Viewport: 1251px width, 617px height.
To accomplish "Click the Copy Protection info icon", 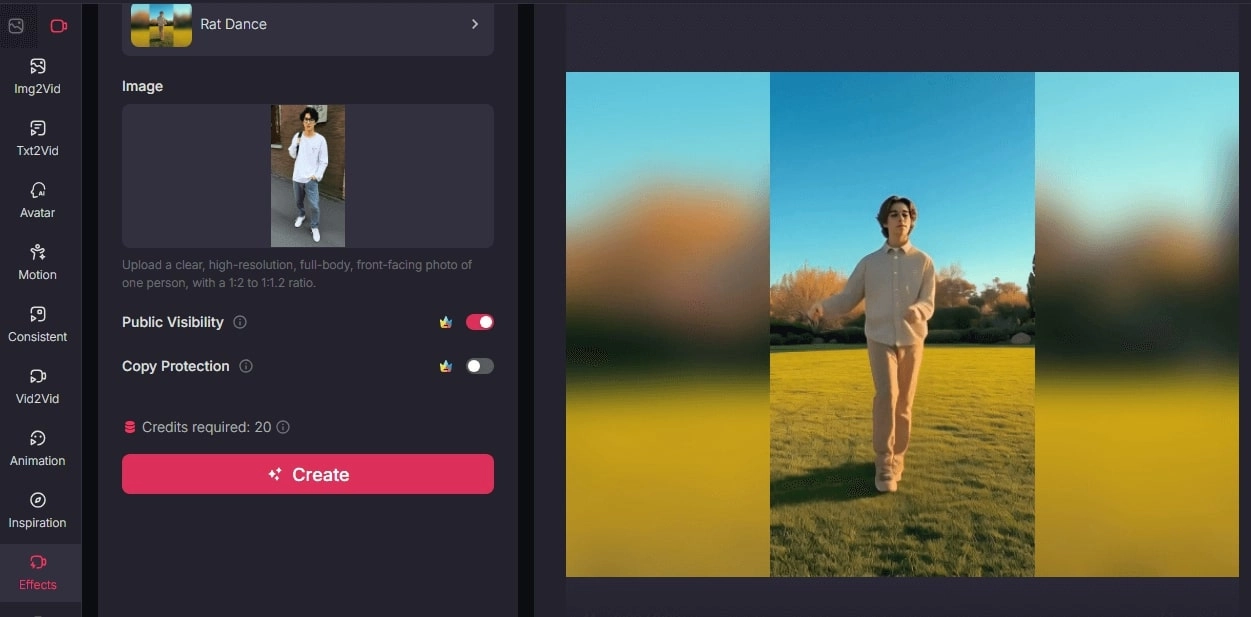I will click(246, 366).
